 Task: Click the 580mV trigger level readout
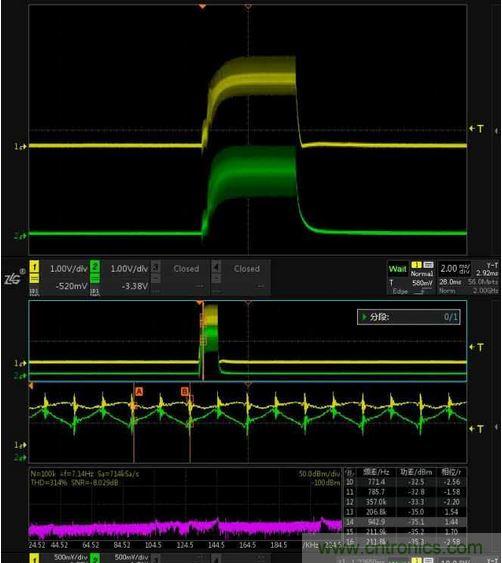[x=422, y=283]
